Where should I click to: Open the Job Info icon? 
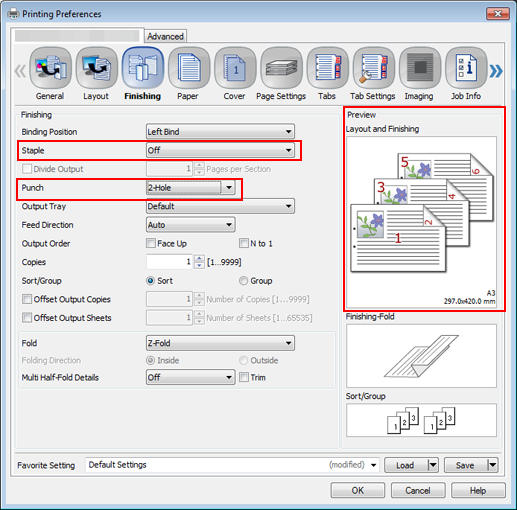click(466, 68)
